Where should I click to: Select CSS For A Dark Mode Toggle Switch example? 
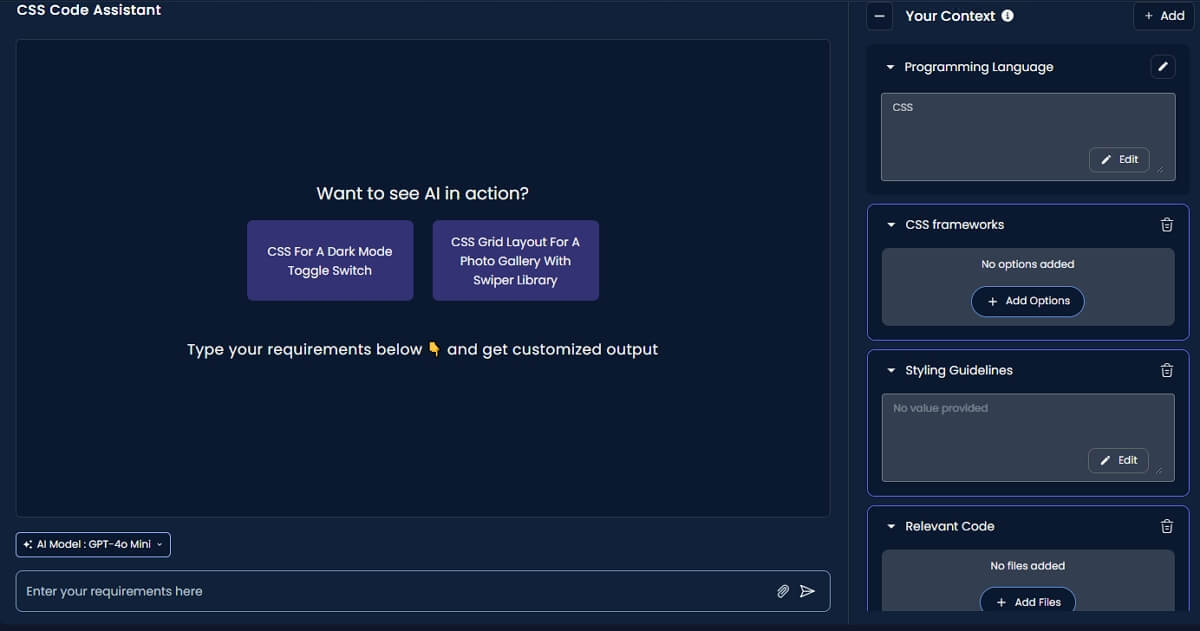[330, 261]
